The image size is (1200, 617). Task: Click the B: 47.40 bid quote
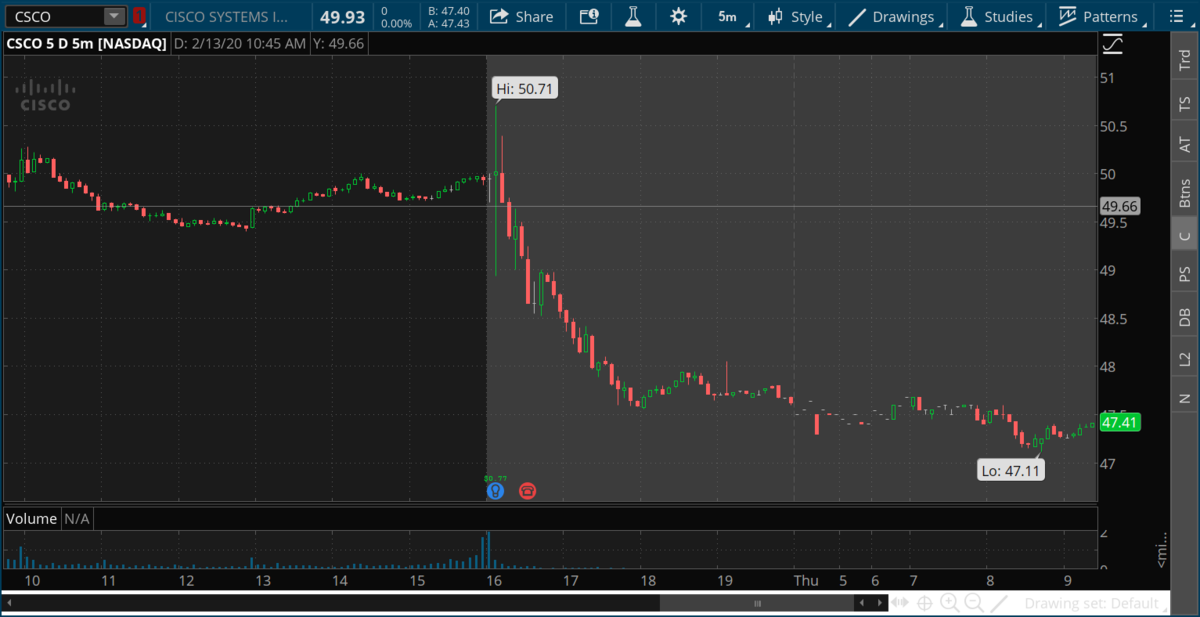click(x=447, y=10)
